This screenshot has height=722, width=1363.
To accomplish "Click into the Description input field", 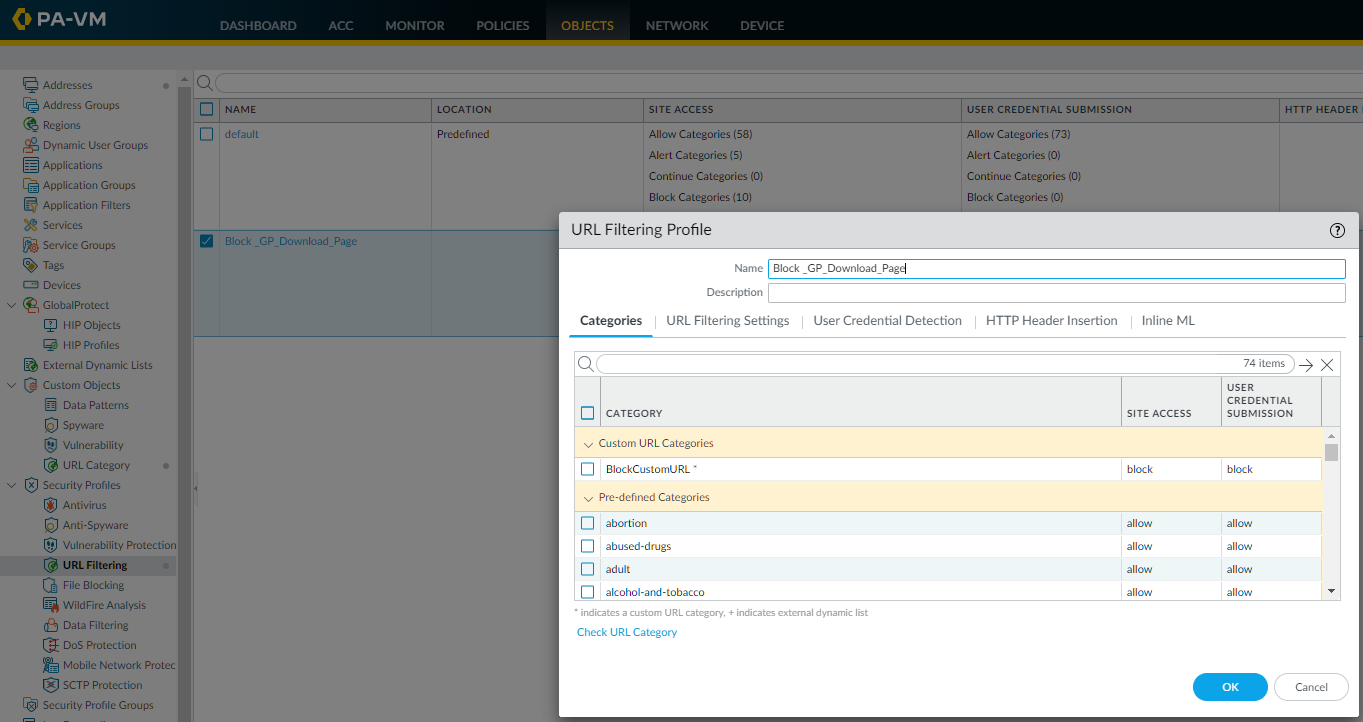I will coord(1056,292).
